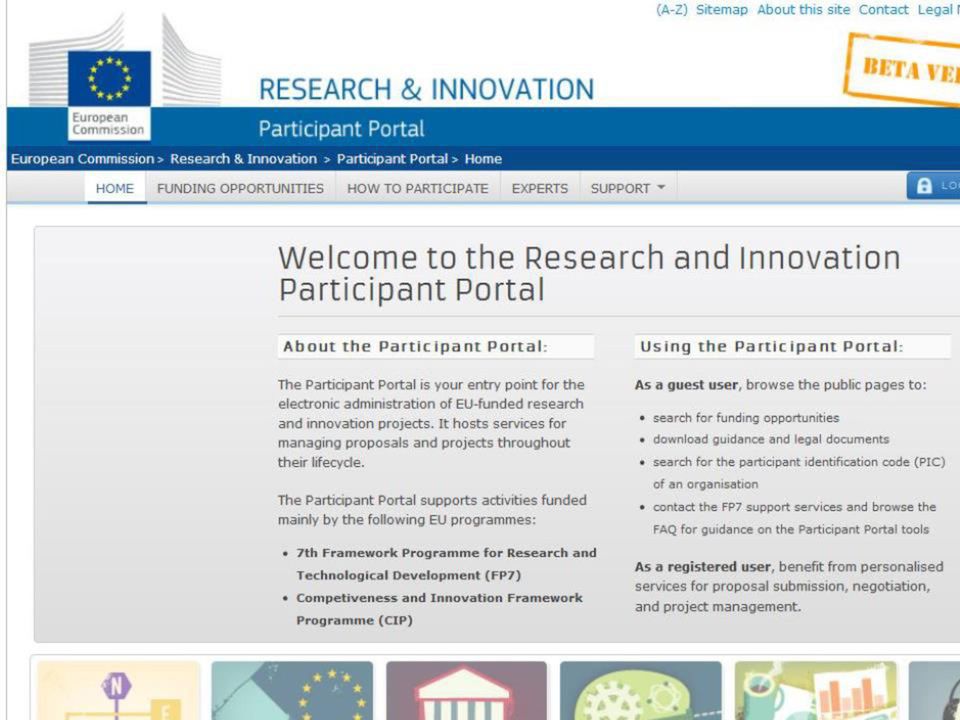Open the Legal notice link at top

tap(939, 10)
